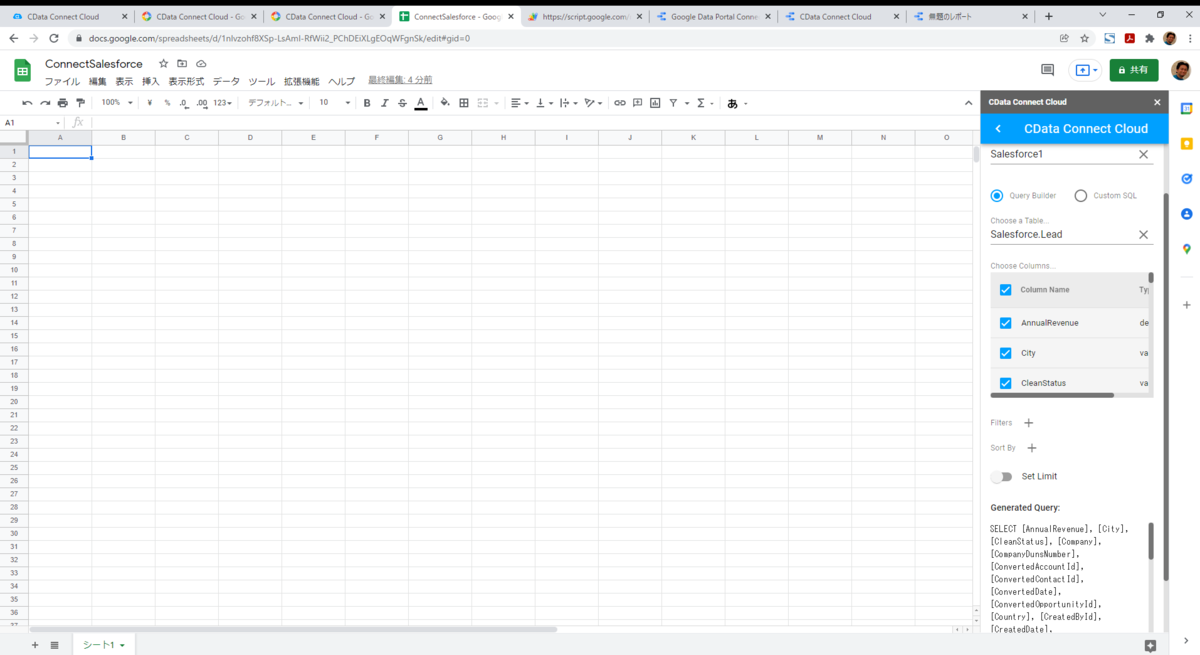The image size is (1200, 655).
Task: Open comment history
Action: pyautogui.click(x=1047, y=70)
